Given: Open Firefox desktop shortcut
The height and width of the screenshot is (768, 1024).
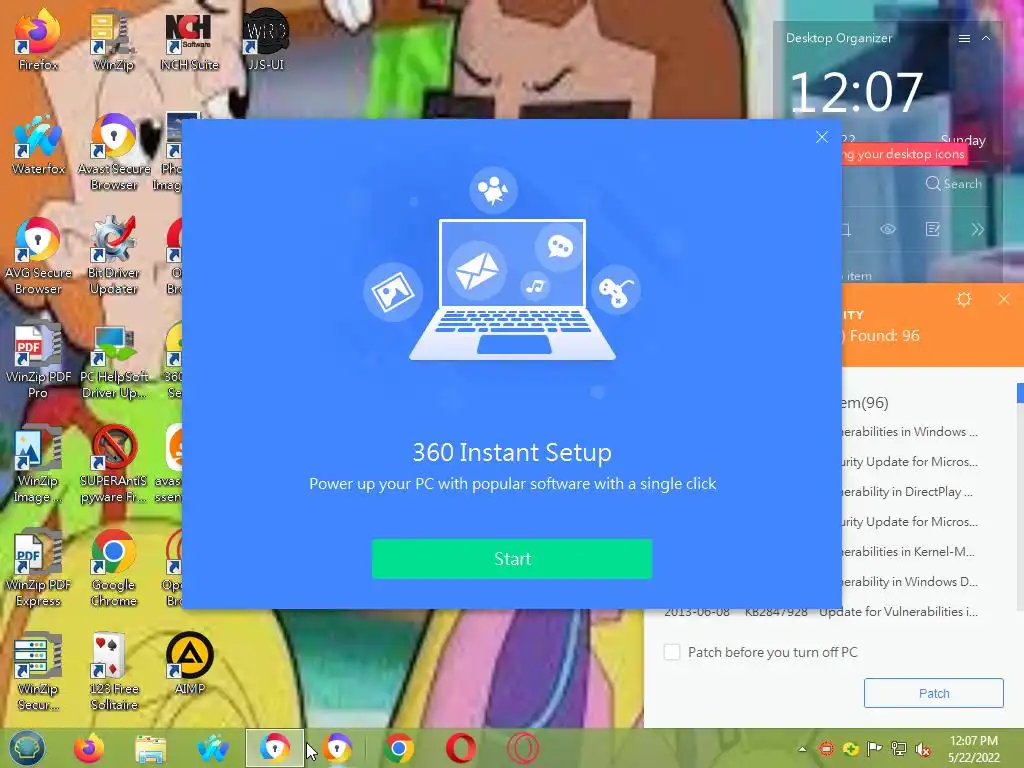Looking at the screenshot, I should click(x=38, y=40).
